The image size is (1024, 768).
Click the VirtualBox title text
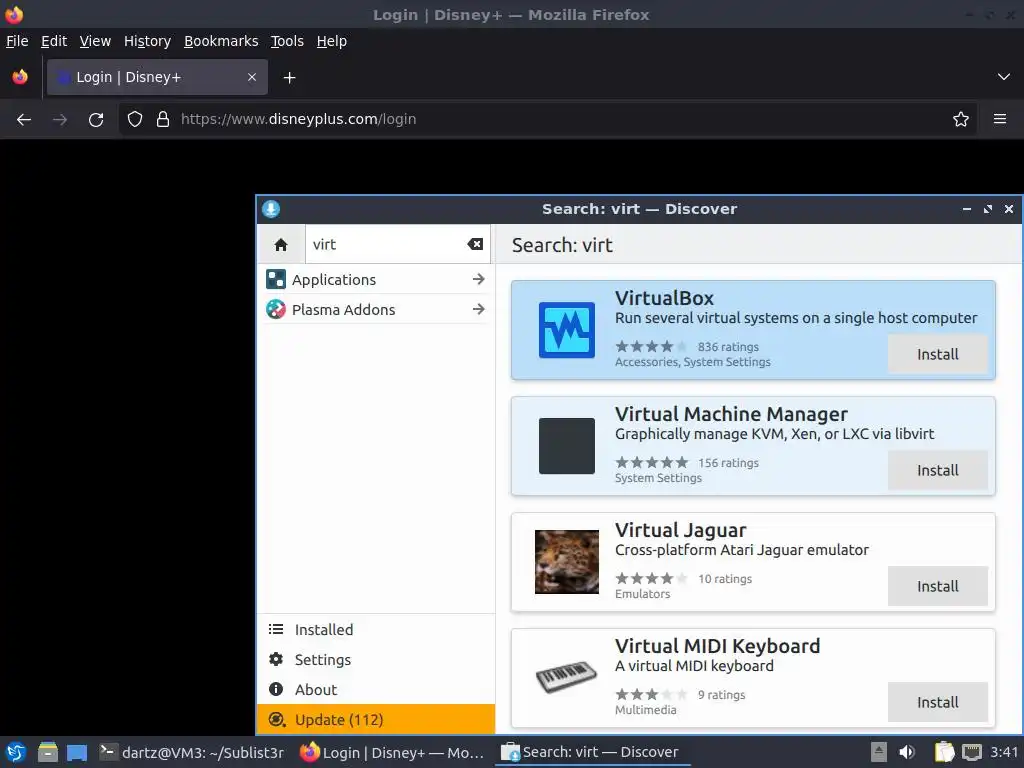664,298
